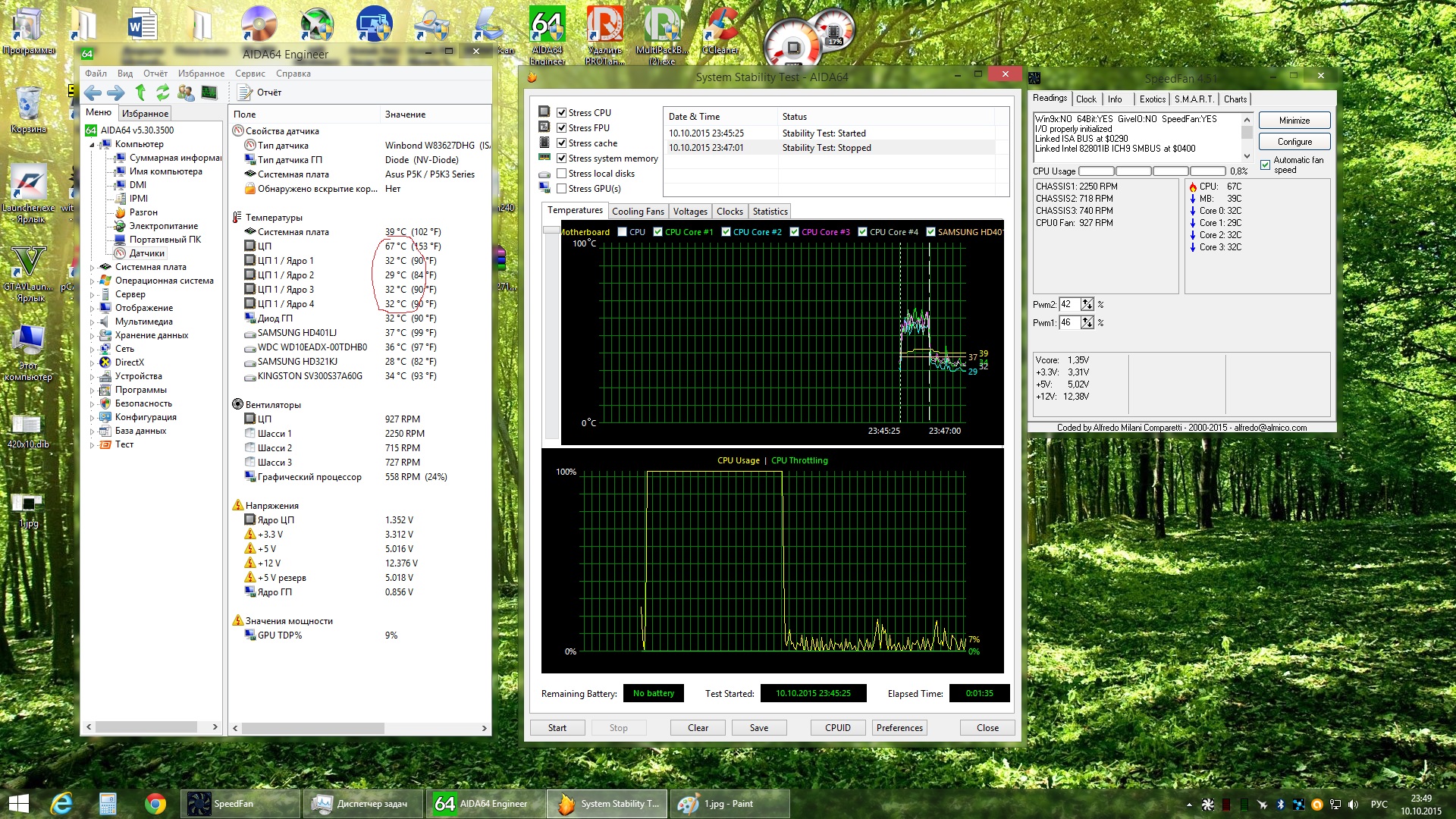
Task: Toggle Automatic fan speed checkbox in SpeedFan
Action: (1265, 165)
